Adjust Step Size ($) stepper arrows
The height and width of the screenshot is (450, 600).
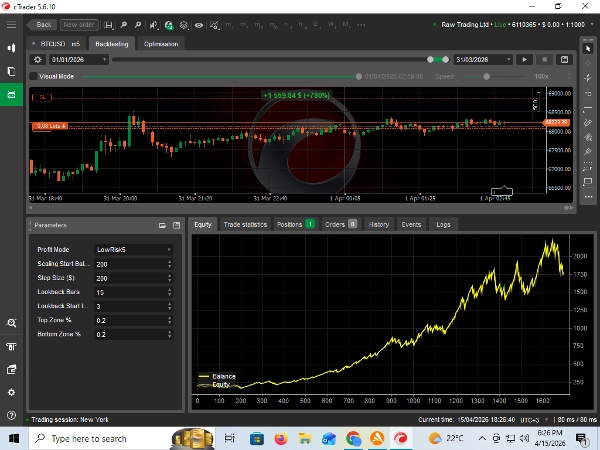170,278
